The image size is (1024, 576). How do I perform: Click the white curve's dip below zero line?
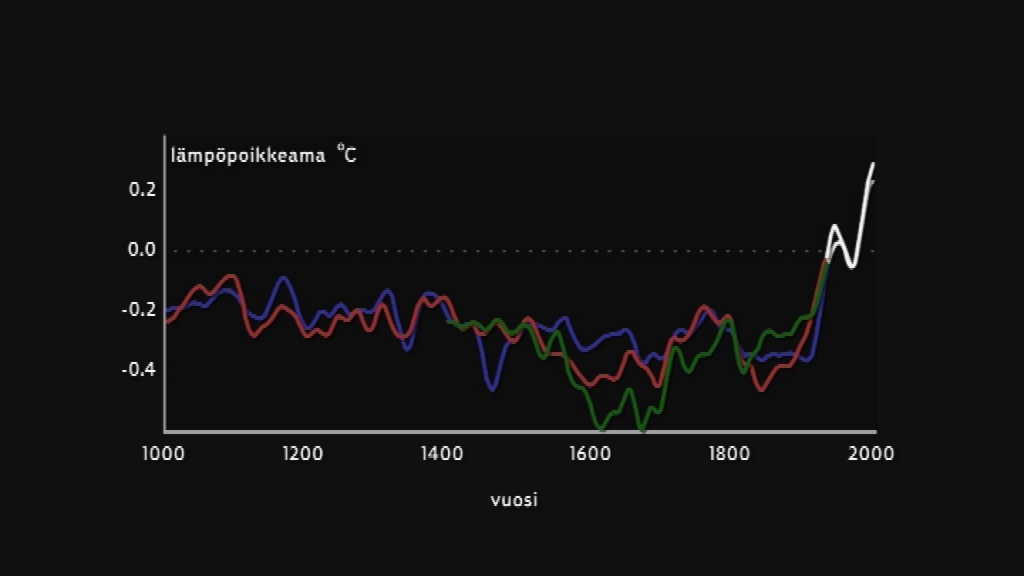851,266
